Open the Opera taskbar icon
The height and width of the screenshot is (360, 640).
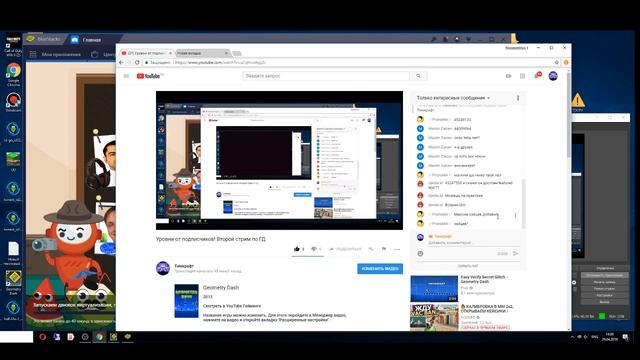pyautogui.click(x=42, y=337)
